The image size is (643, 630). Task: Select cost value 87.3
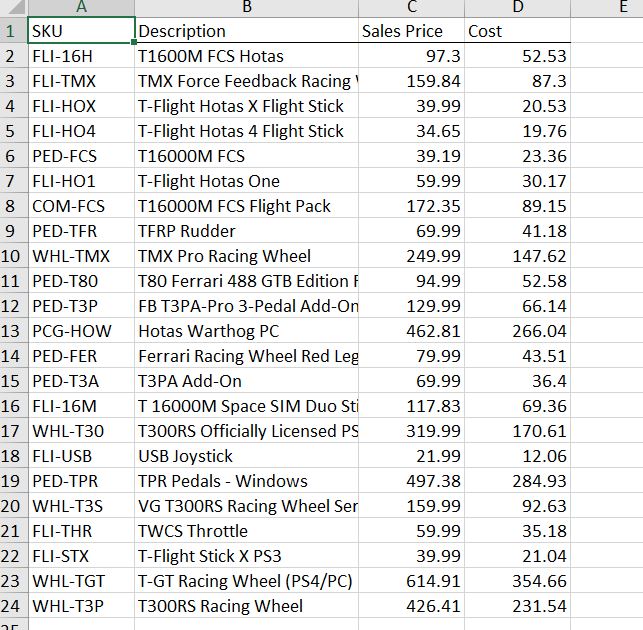518,81
